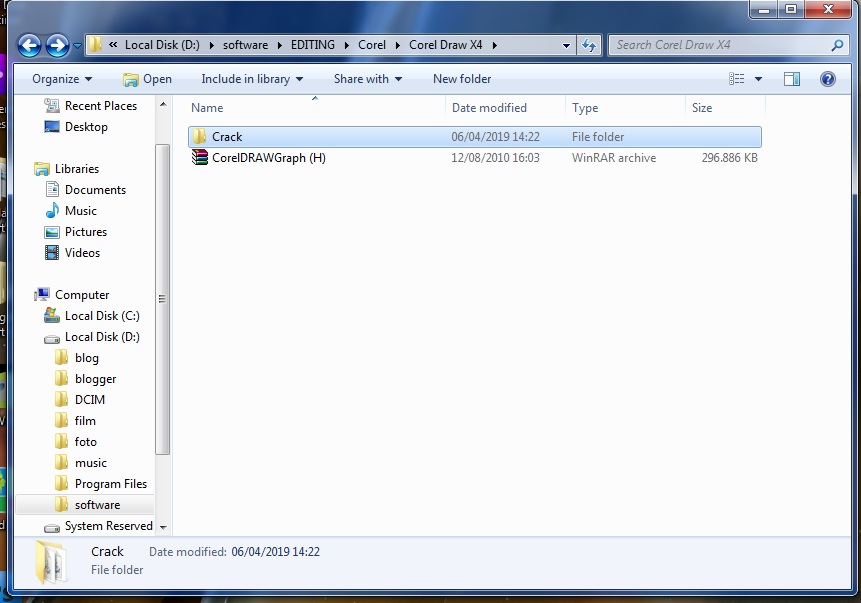Open the Videos library
Viewport: 861px width, 603px height.
click(72, 253)
